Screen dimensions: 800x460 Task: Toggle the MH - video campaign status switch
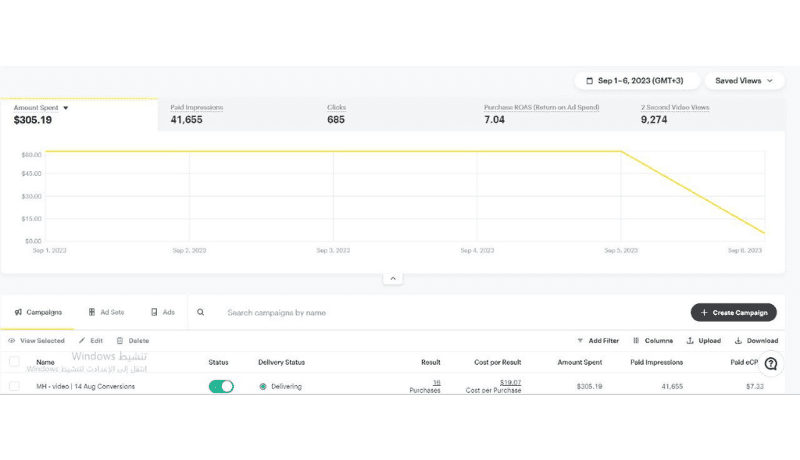point(221,386)
